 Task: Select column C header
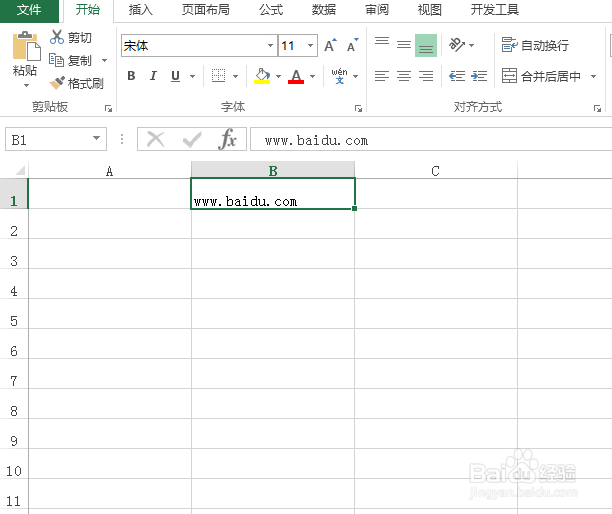pyautogui.click(x=436, y=171)
